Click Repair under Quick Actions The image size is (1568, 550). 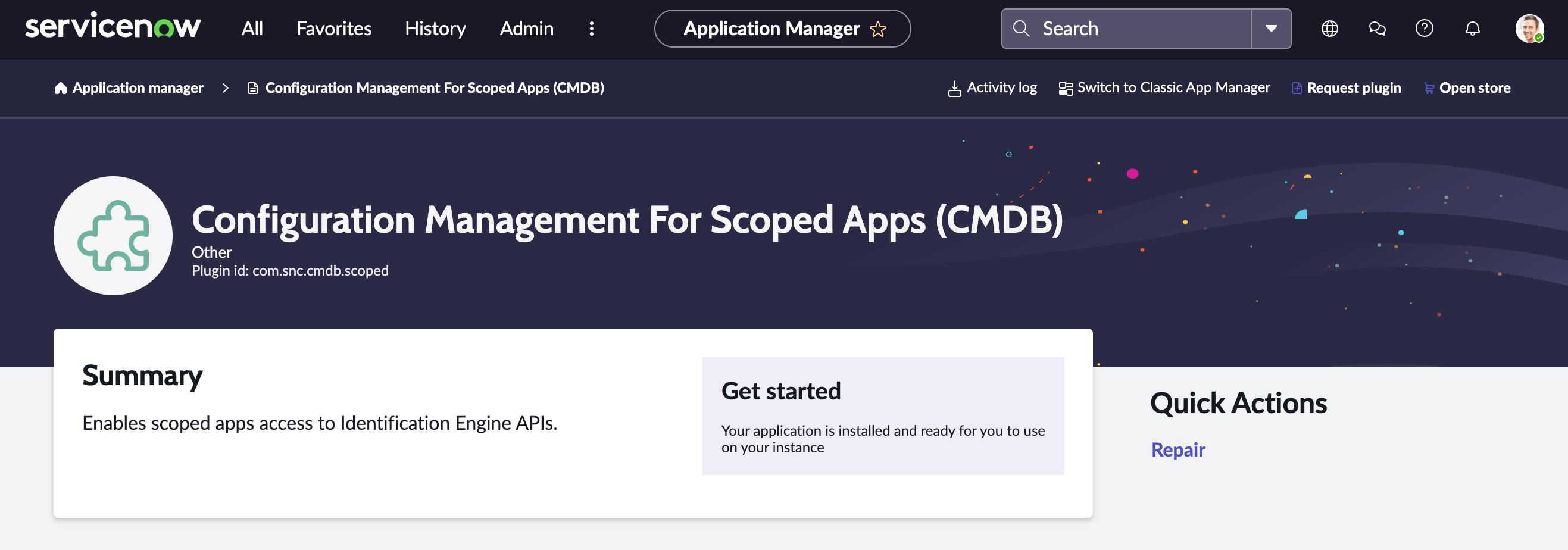click(1177, 449)
